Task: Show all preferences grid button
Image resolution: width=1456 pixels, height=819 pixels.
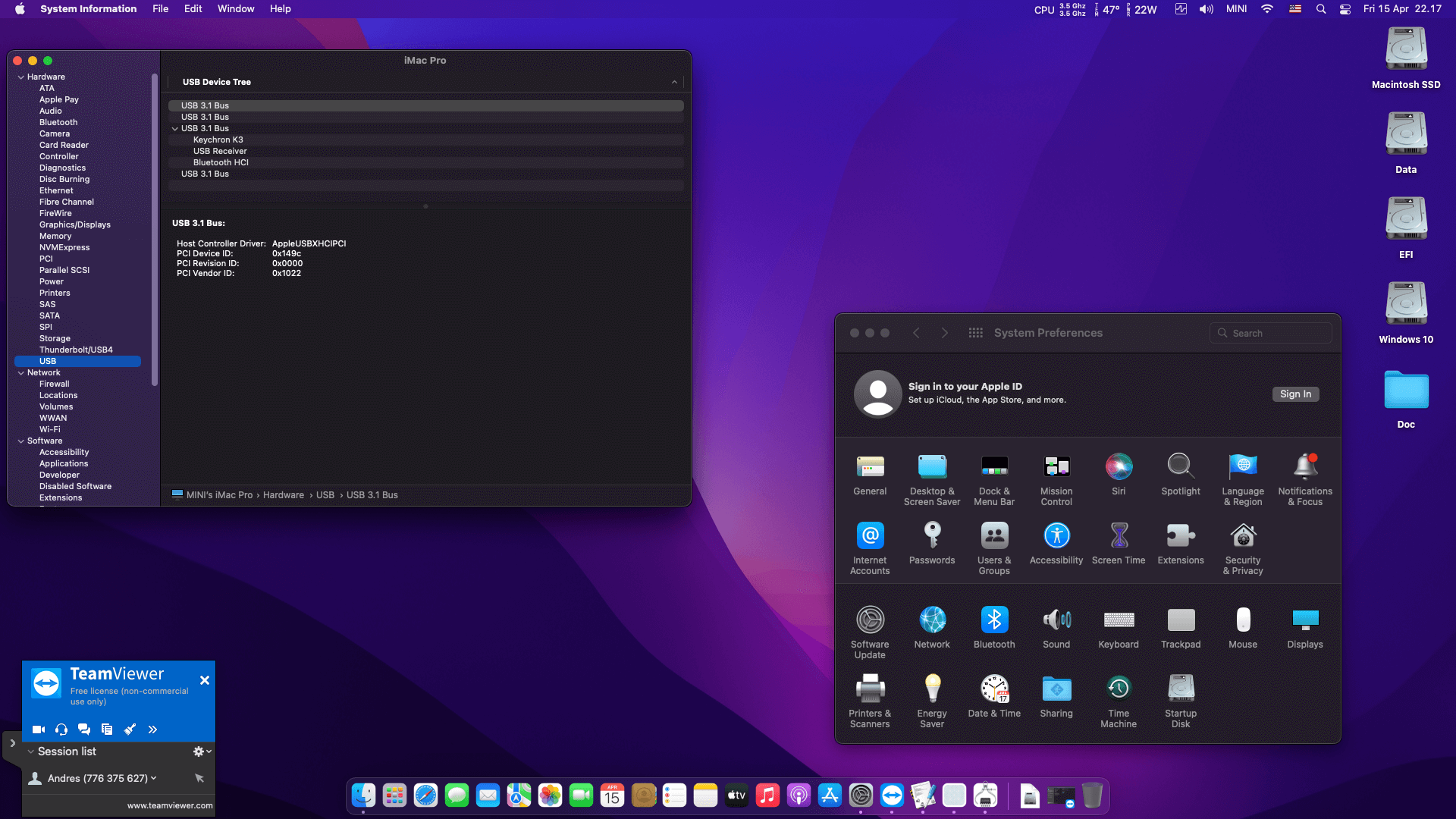Action: [975, 333]
